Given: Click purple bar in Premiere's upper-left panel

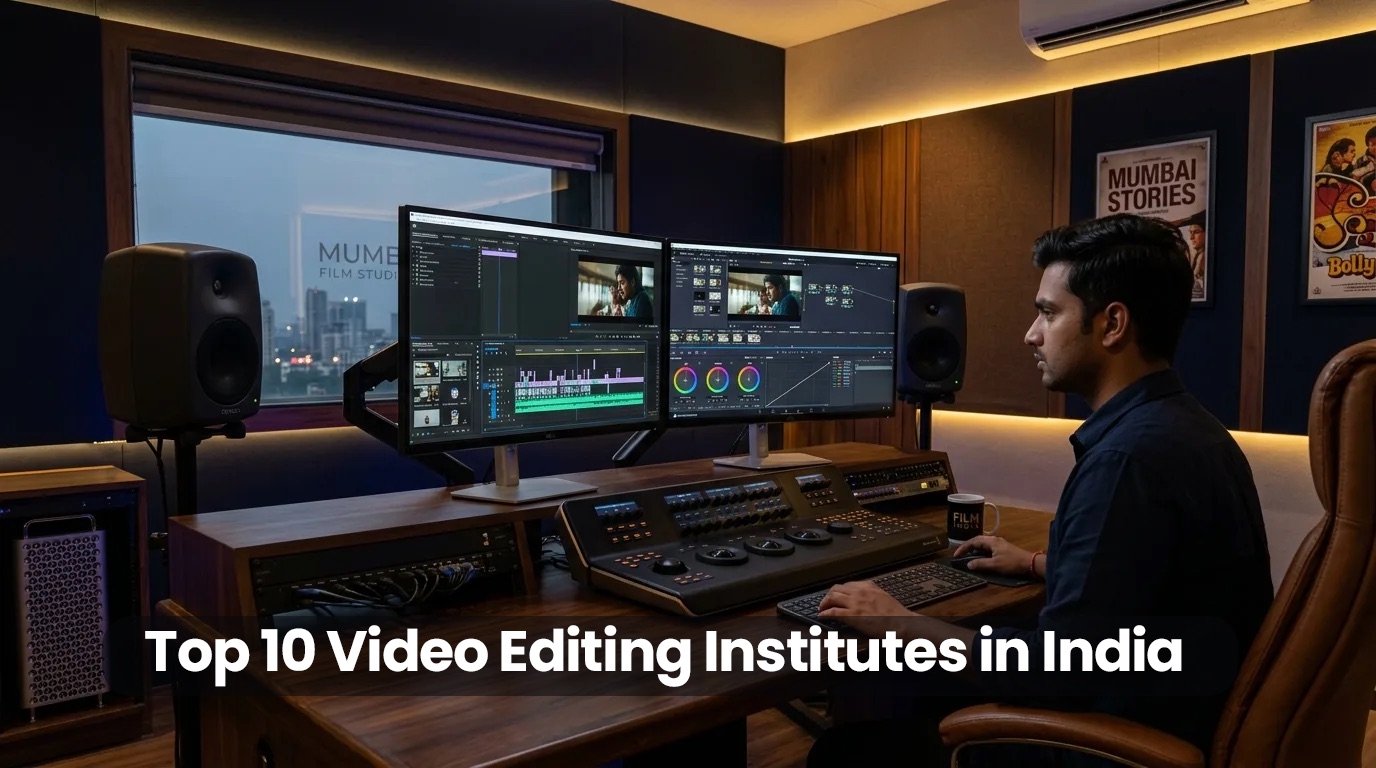Looking at the screenshot, I should point(499,254).
